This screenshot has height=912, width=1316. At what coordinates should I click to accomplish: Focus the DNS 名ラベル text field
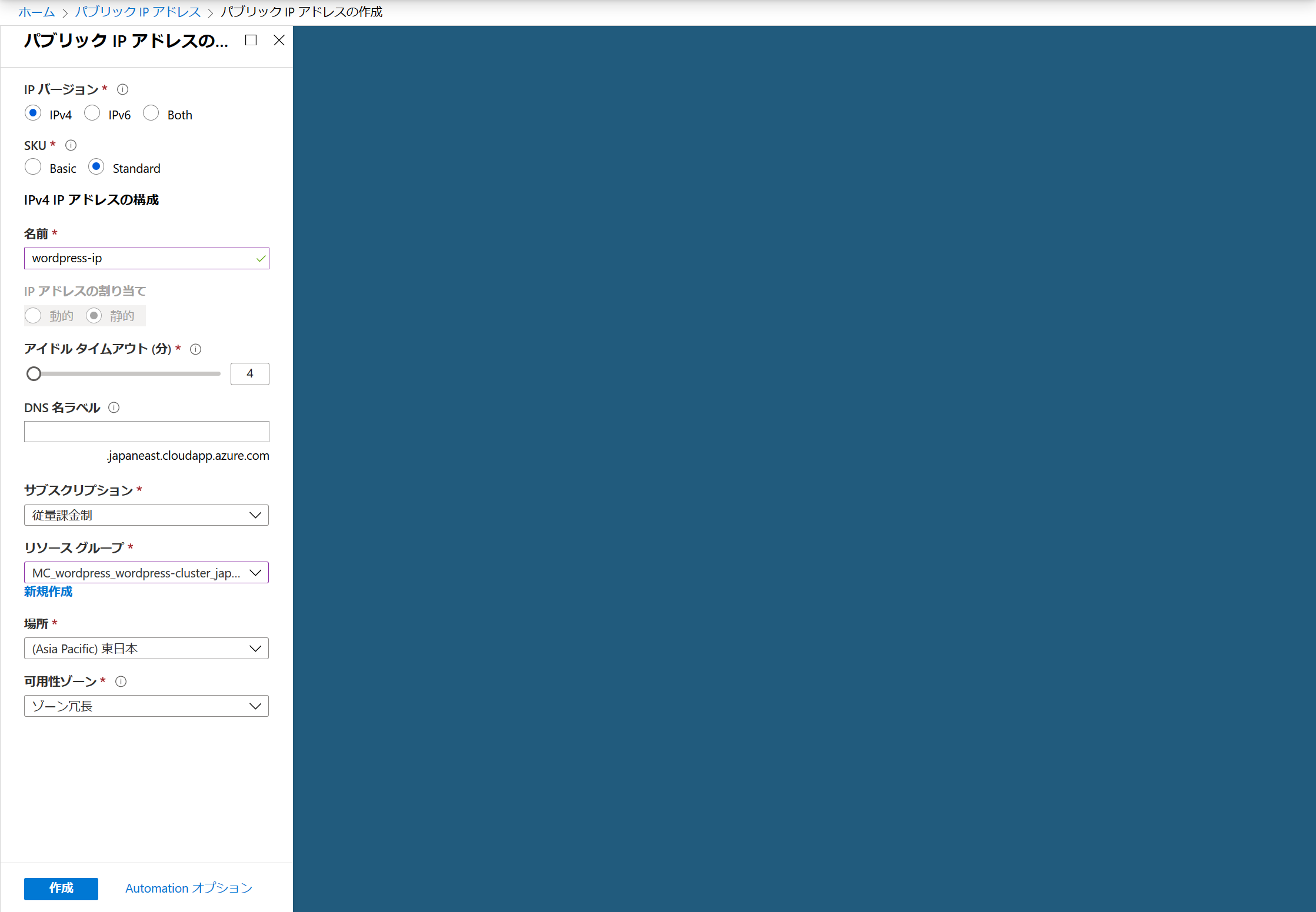coord(146,432)
